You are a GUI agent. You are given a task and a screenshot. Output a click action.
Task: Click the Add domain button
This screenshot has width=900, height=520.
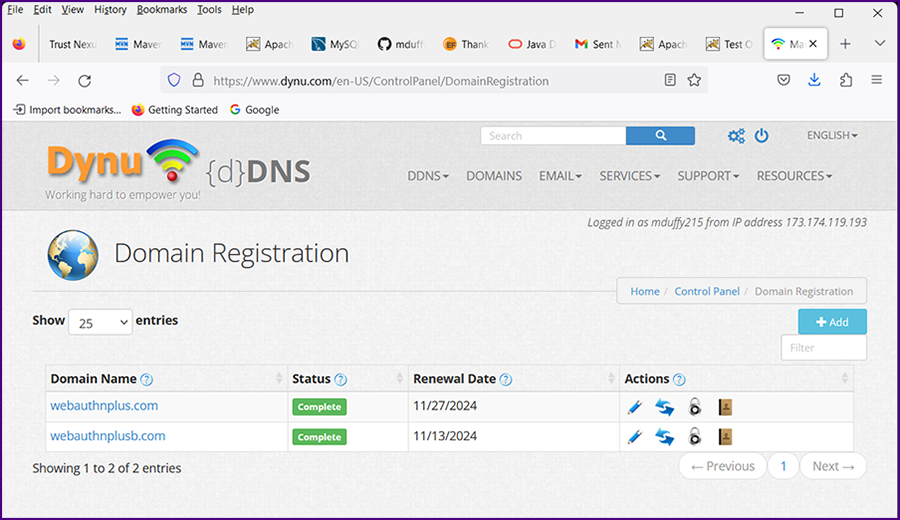coord(832,322)
